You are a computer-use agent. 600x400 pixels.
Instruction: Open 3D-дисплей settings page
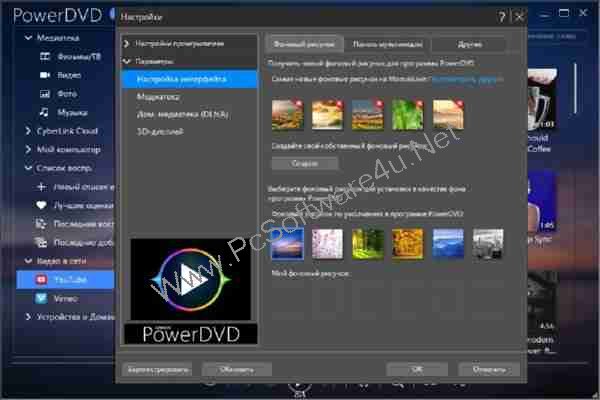coord(160,132)
